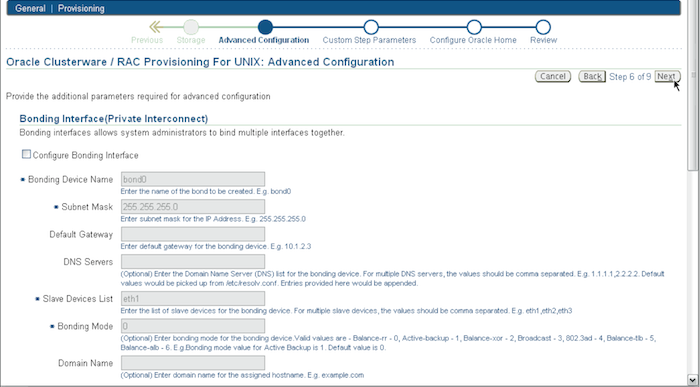This screenshot has width=700, height=387.
Task: Focus the Bonding Device Name field
Action: click(193, 179)
